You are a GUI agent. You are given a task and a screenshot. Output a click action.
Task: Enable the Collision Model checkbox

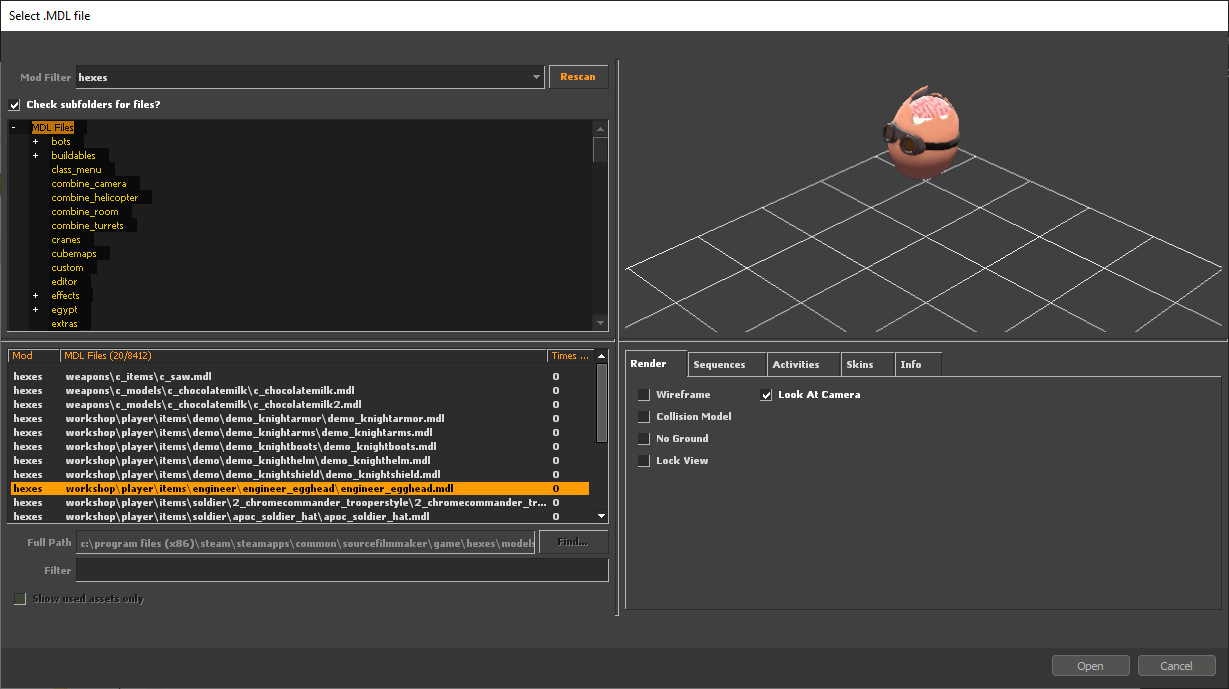point(643,417)
